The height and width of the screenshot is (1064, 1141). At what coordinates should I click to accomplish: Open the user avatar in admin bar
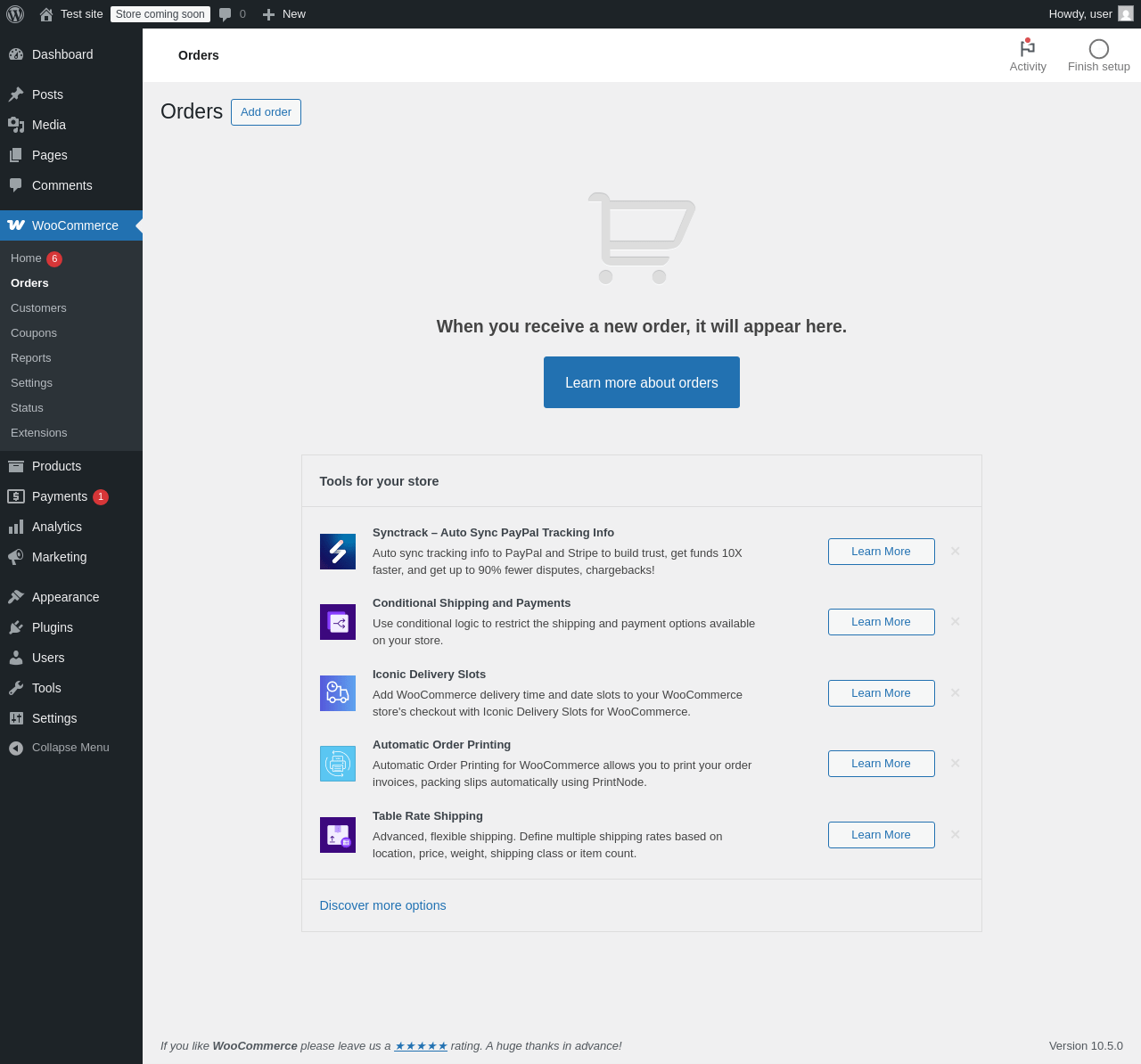pos(1126,14)
